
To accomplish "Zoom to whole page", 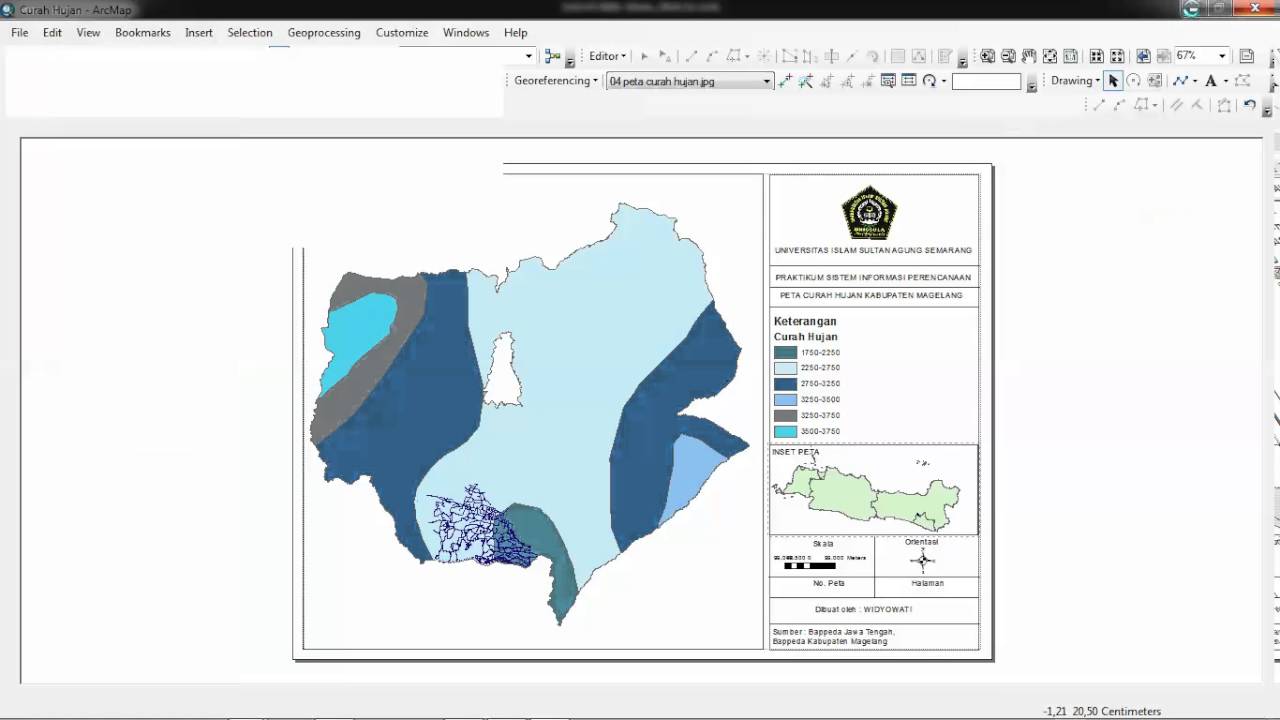I will 1051,56.
